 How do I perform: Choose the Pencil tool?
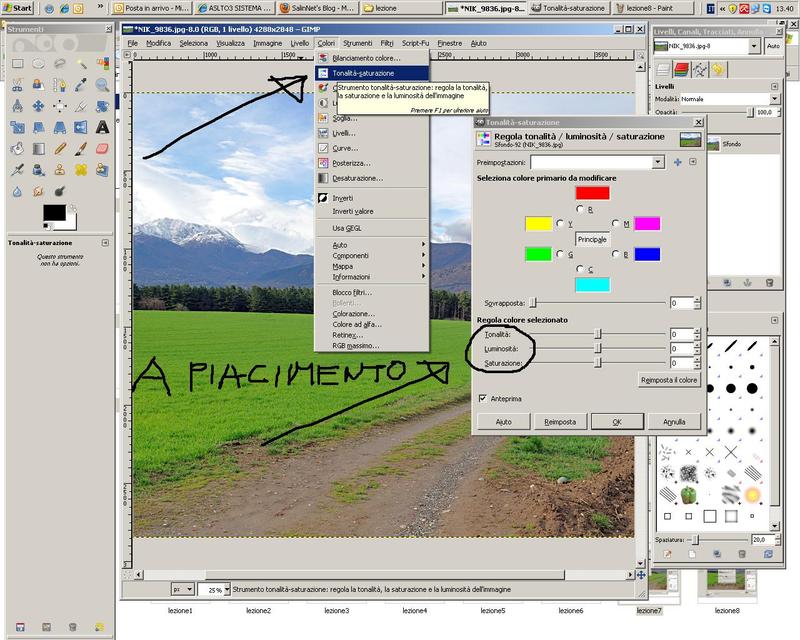[x=60, y=148]
